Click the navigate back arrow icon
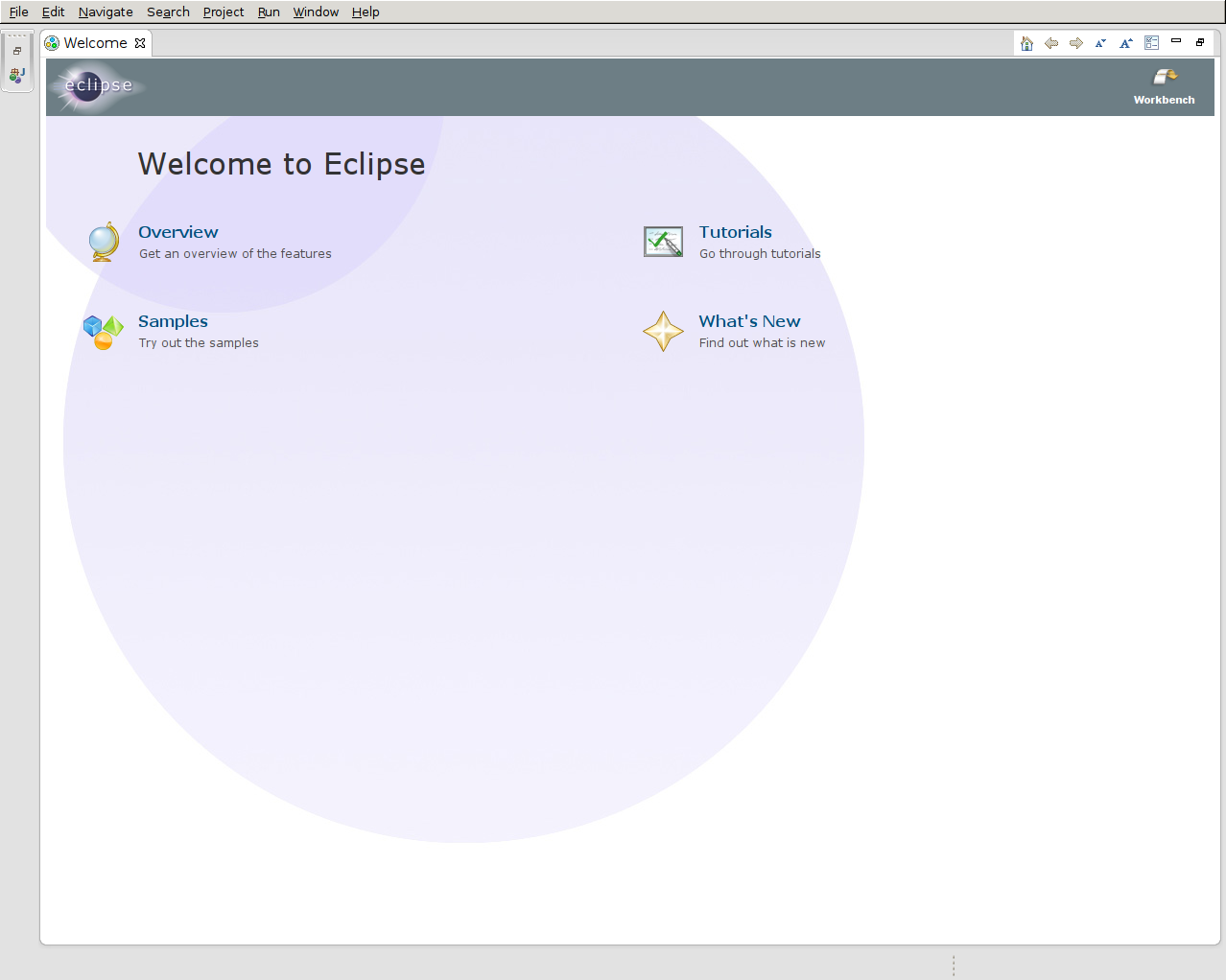Image resolution: width=1226 pixels, height=980 pixels. (1051, 43)
